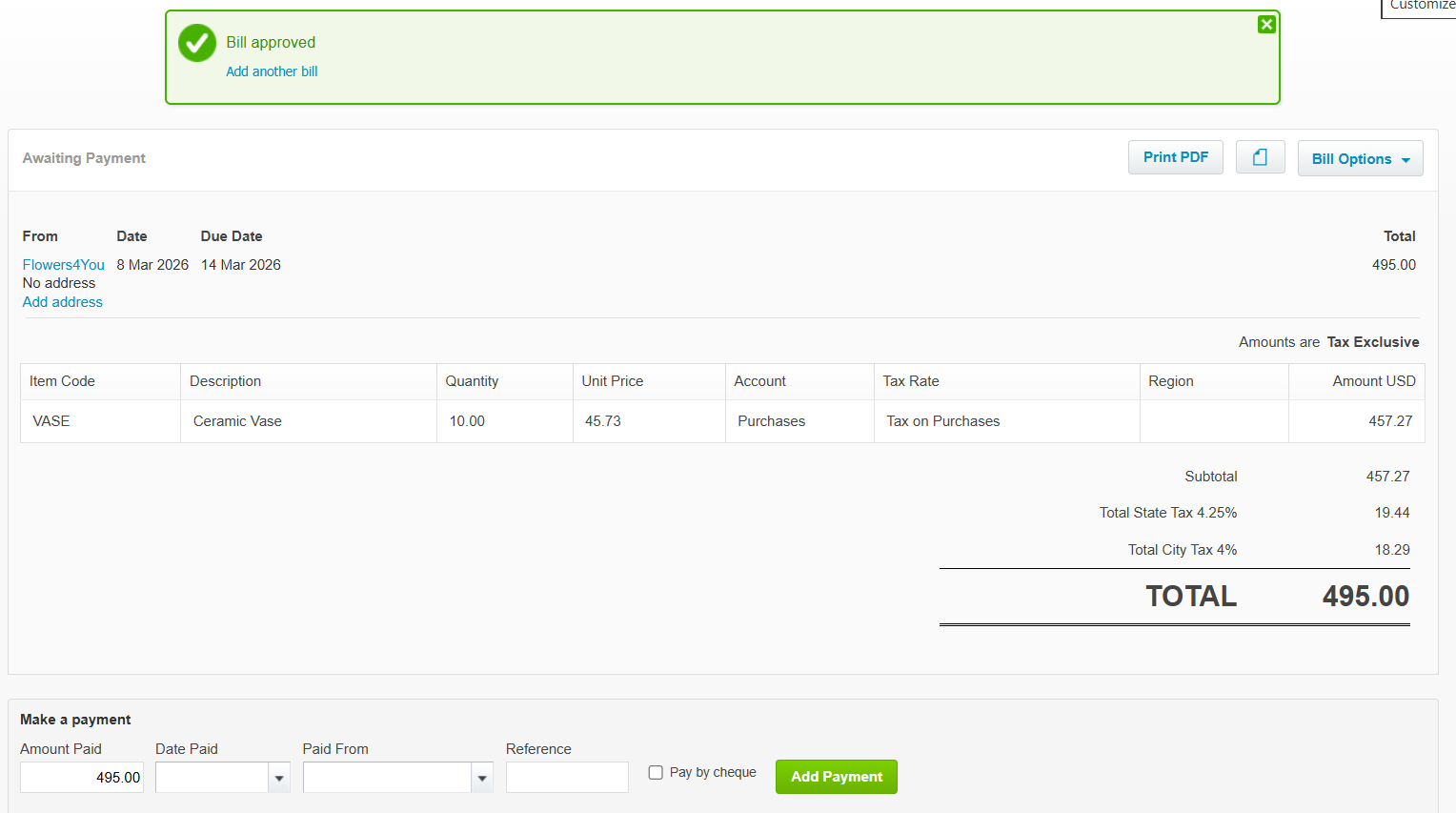Viewport: 1456px width, 813px height.
Task: Click the Tax Exclusive label
Action: click(x=1373, y=342)
